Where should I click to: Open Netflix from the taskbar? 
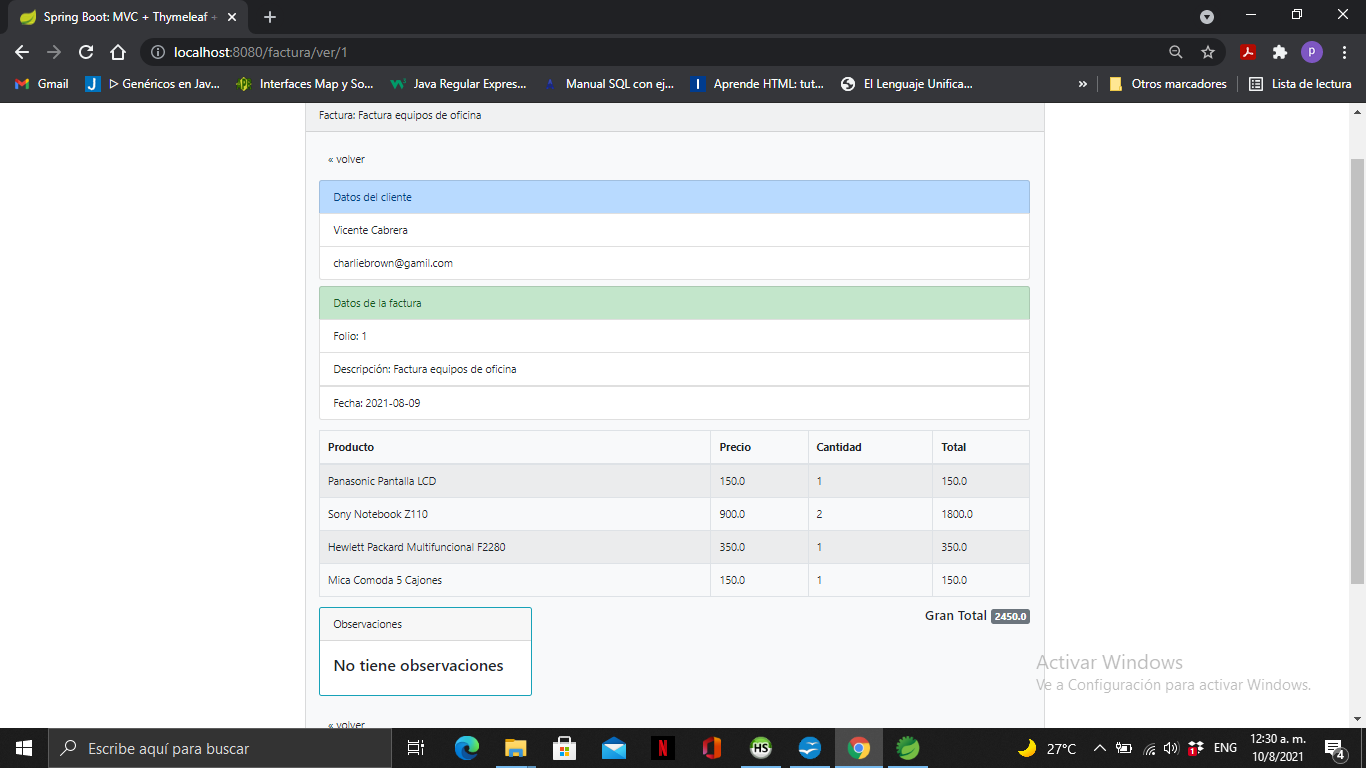(x=663, y=747)
